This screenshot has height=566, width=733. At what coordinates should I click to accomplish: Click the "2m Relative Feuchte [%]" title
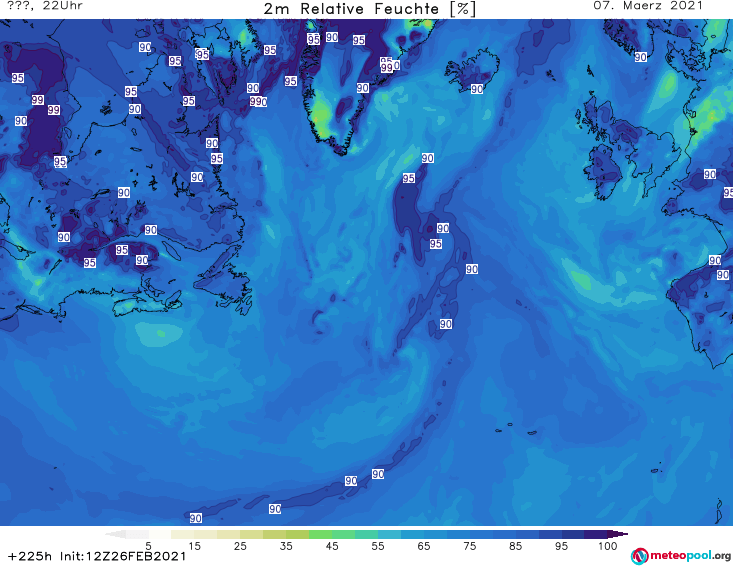pos(370,9)
